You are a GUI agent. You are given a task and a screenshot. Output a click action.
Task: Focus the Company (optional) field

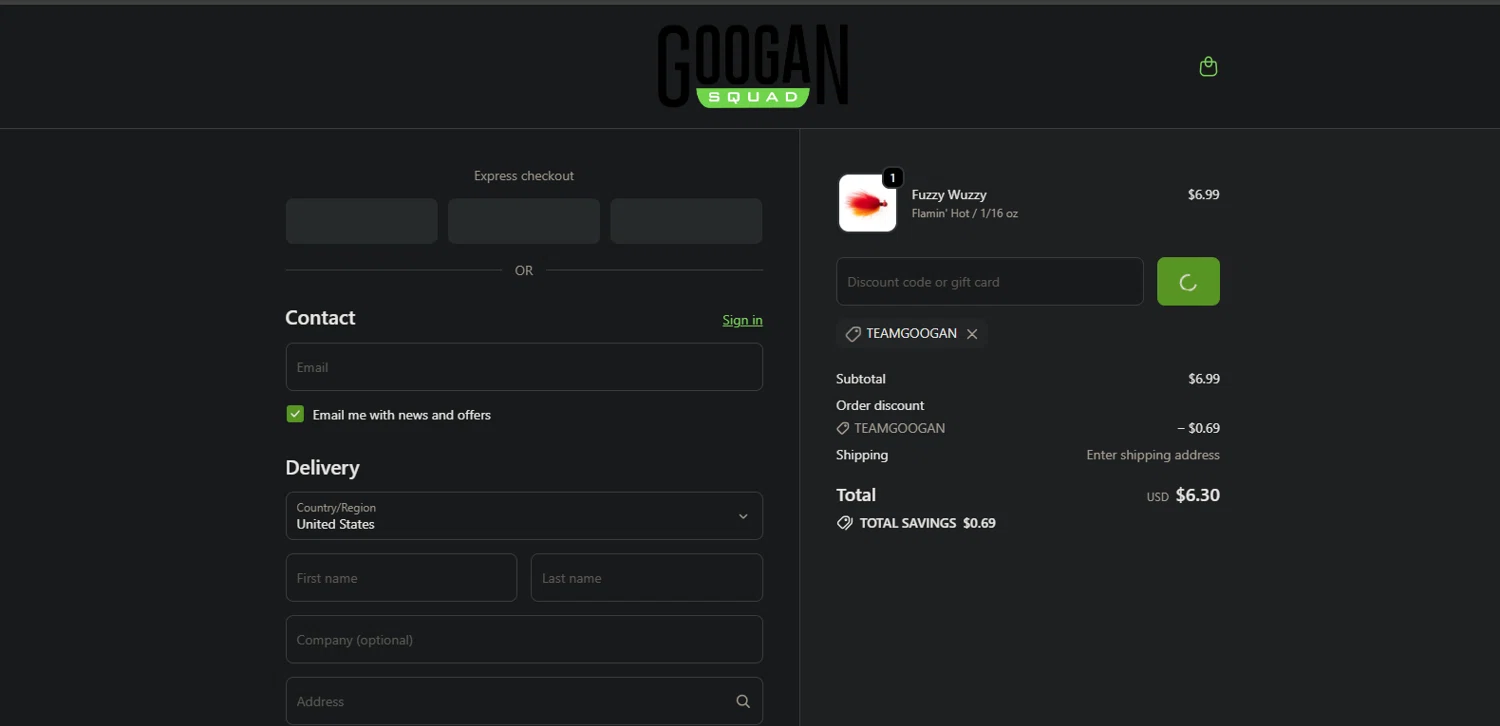[524, 640]
